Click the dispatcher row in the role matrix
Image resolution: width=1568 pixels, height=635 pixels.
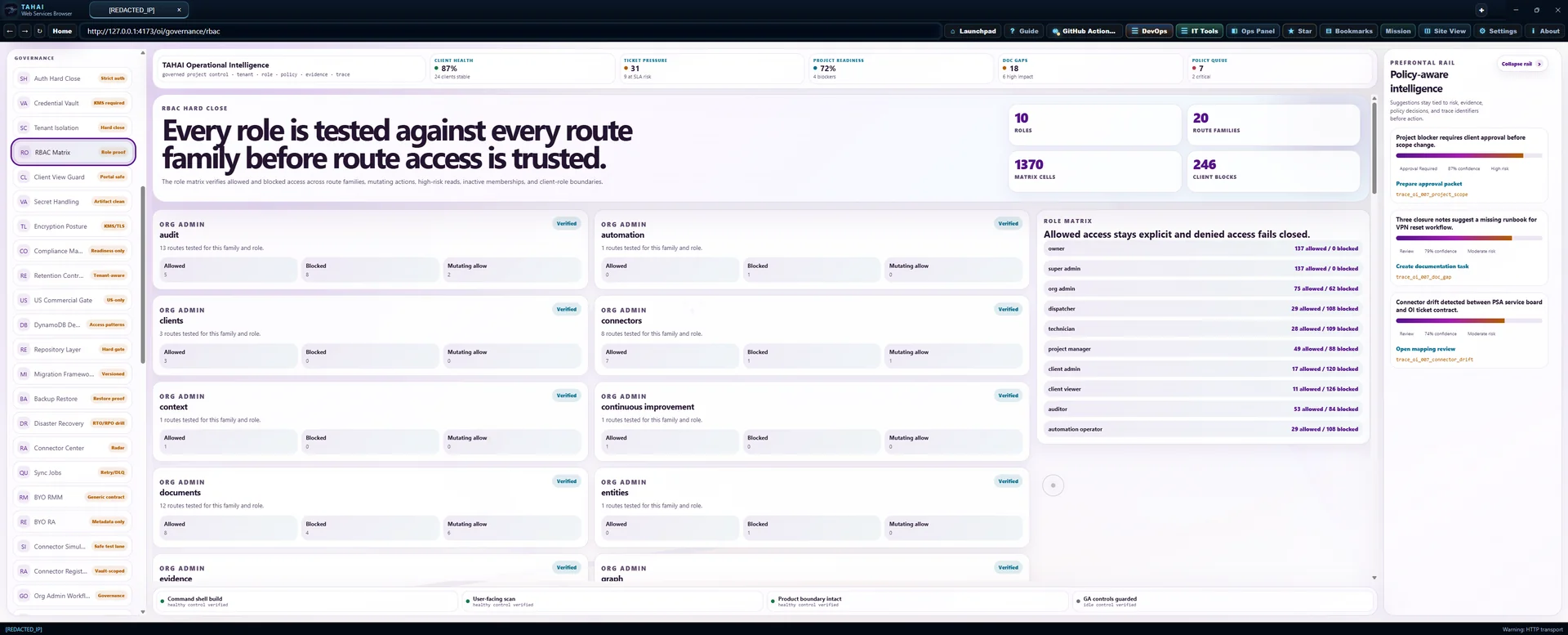tap(1203, 309)
